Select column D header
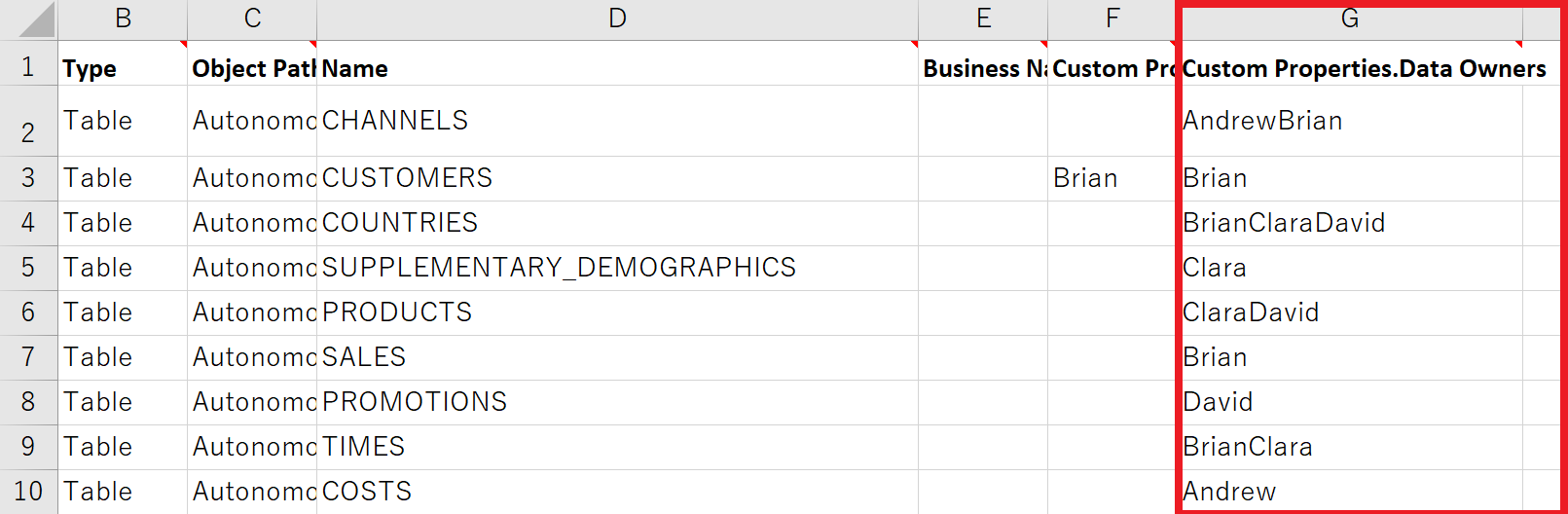The image size is (1568, 514). pyautogui.click(x=617, y=18)
